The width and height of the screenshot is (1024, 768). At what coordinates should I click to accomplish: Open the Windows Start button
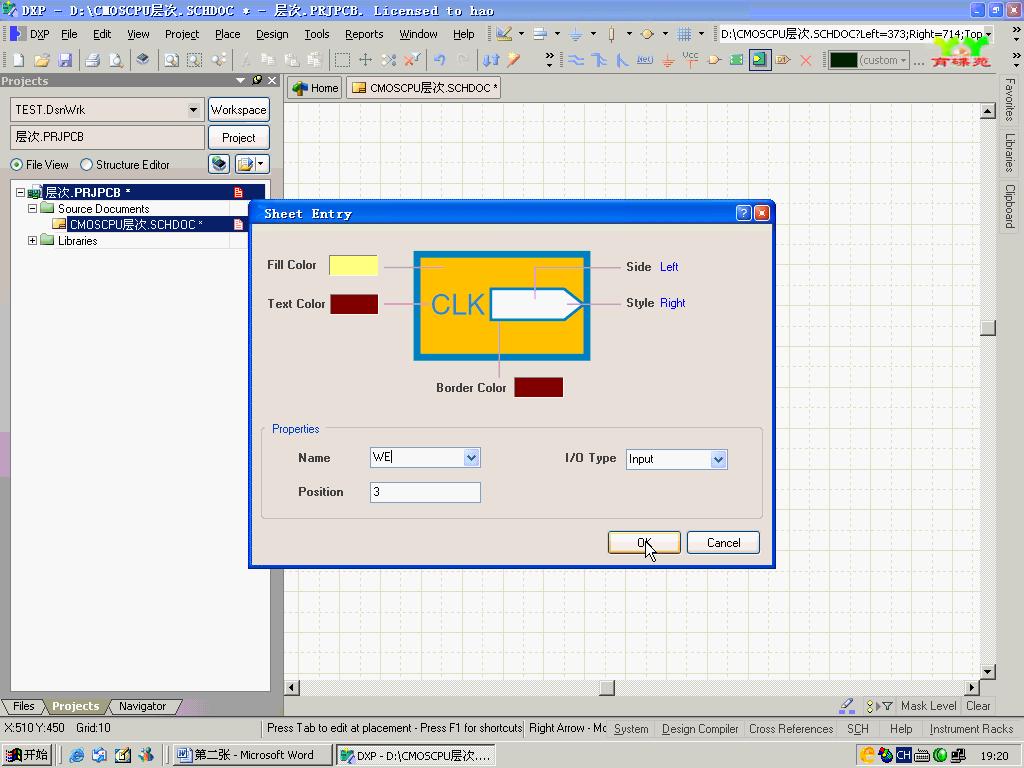point(27,755)
